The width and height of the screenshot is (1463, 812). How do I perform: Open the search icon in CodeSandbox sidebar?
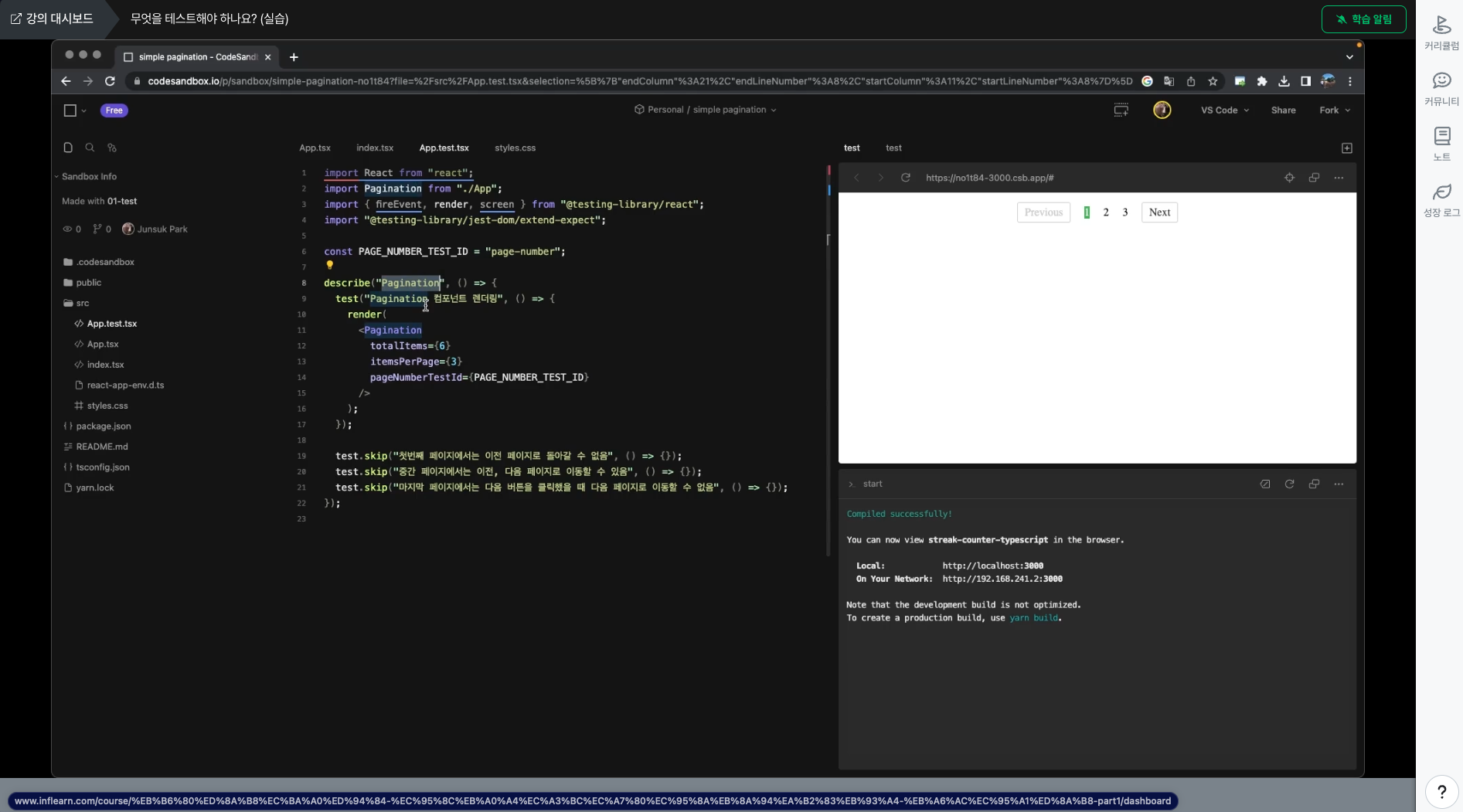click(90, 148)
